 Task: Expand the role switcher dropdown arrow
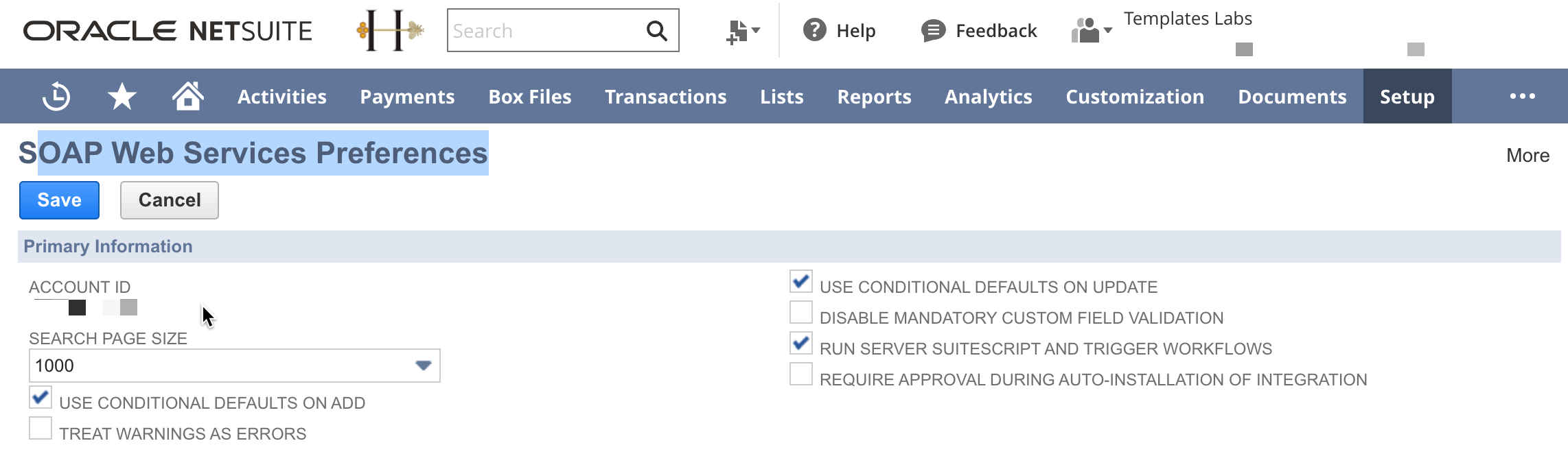(1107, 30)
